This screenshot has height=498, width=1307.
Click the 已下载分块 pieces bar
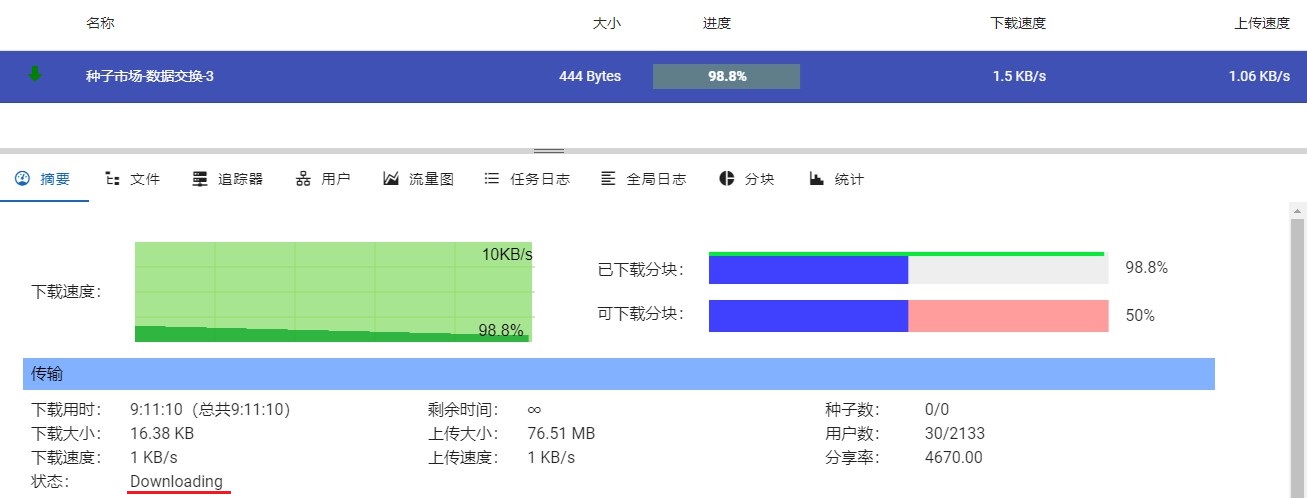coord(908,269)
